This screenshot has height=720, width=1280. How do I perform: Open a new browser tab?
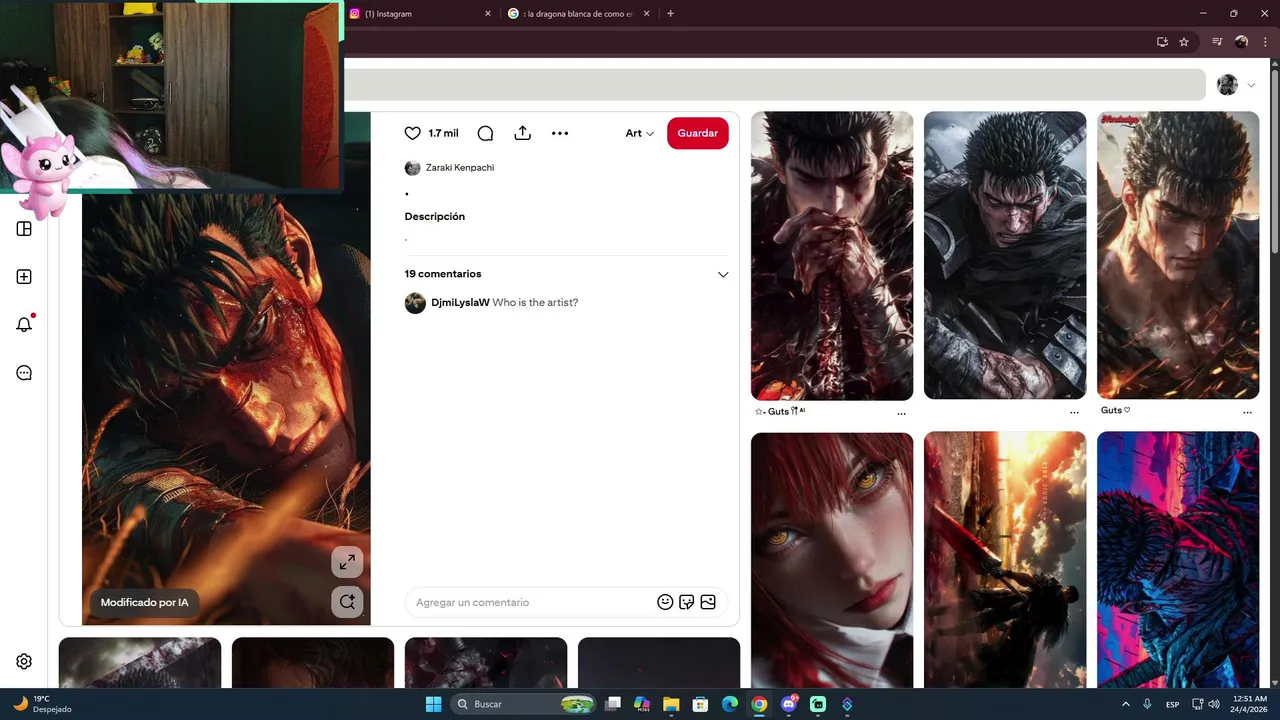coord(670,14)
